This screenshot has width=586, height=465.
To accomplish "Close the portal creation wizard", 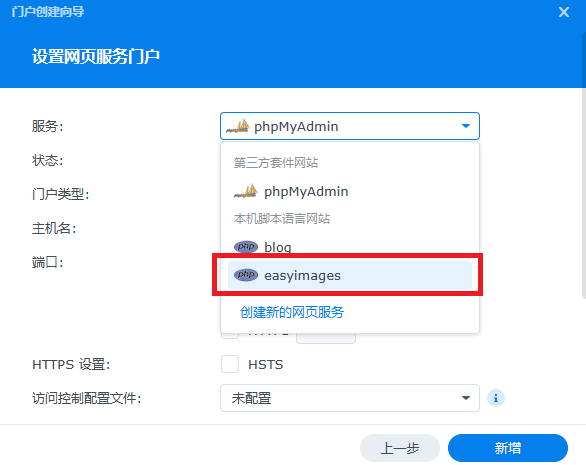I will [564, 12].
